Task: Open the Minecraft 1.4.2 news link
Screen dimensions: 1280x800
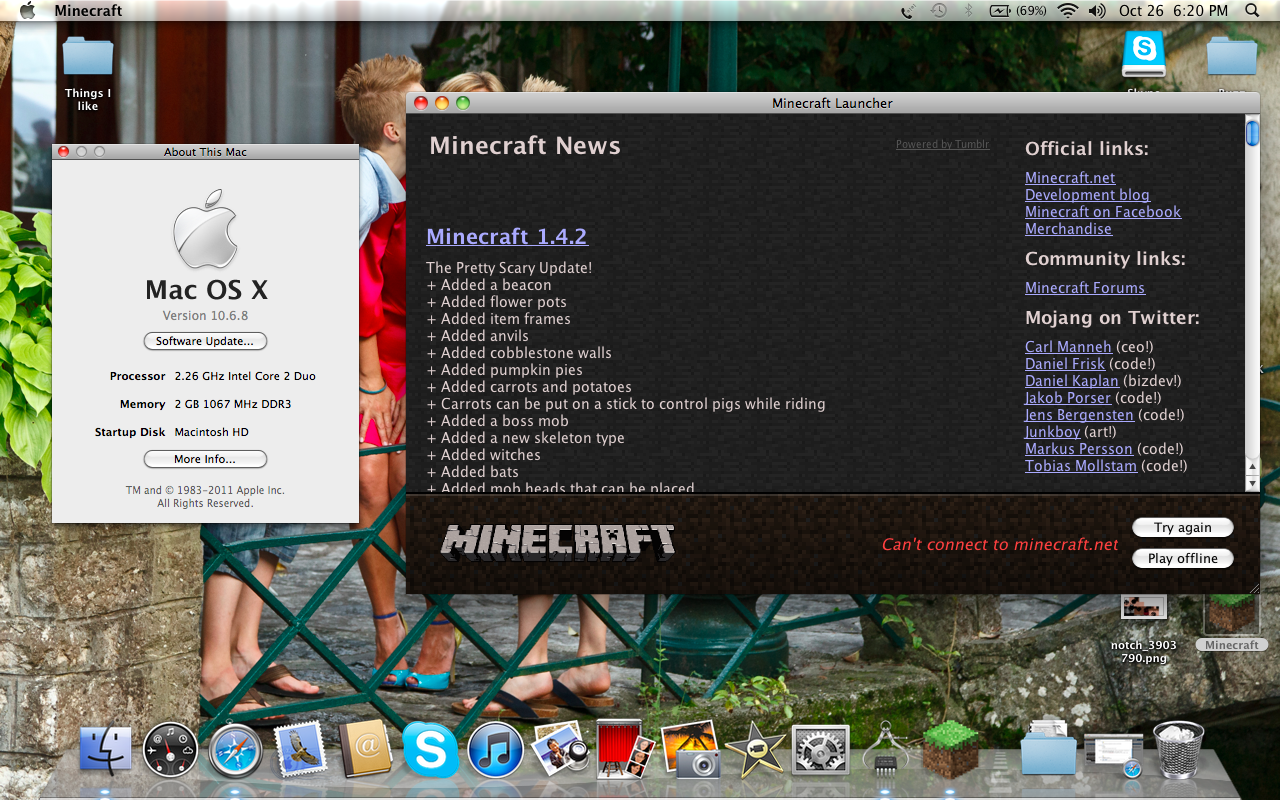Action: (x=506, y=236)
